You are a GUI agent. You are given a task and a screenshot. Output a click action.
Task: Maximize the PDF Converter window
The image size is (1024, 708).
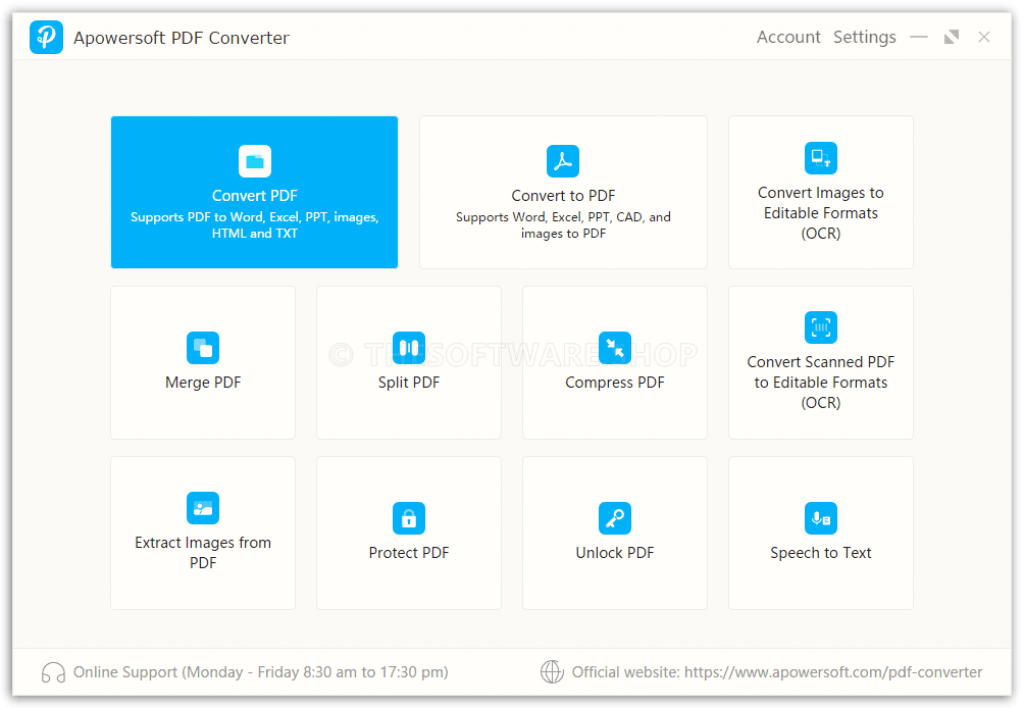point(952,37)
